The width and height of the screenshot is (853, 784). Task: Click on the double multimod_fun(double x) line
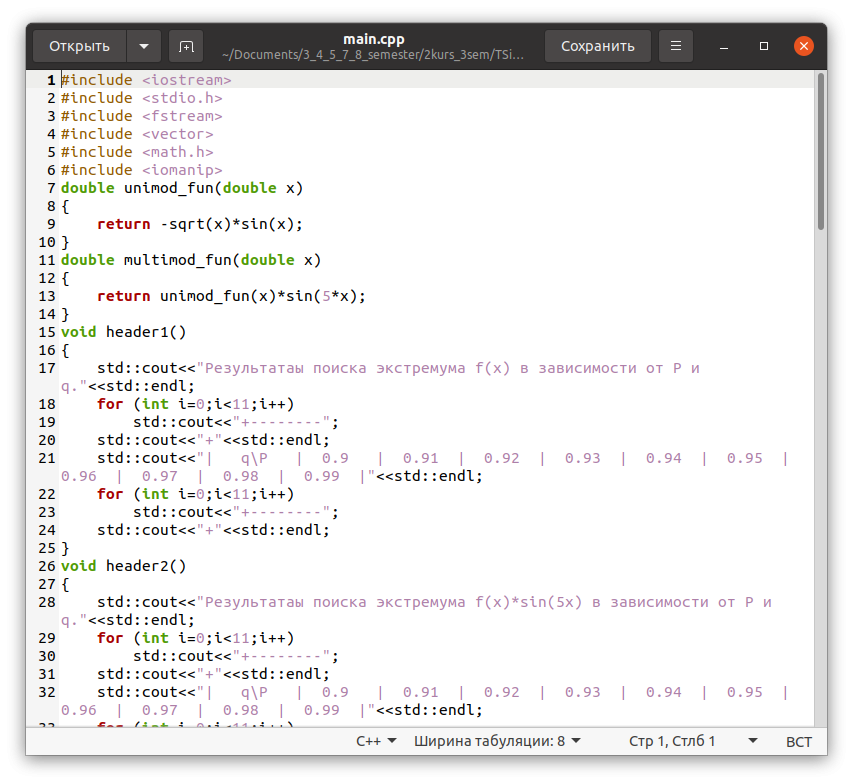pyautogui.click(x=190, y=260)
